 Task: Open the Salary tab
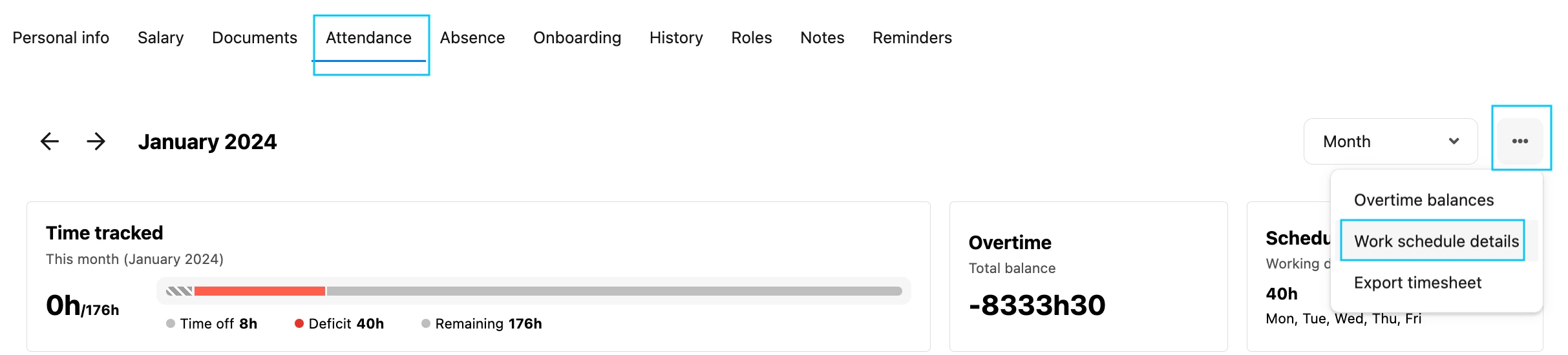pyautogui.click(x=160, y=37)
